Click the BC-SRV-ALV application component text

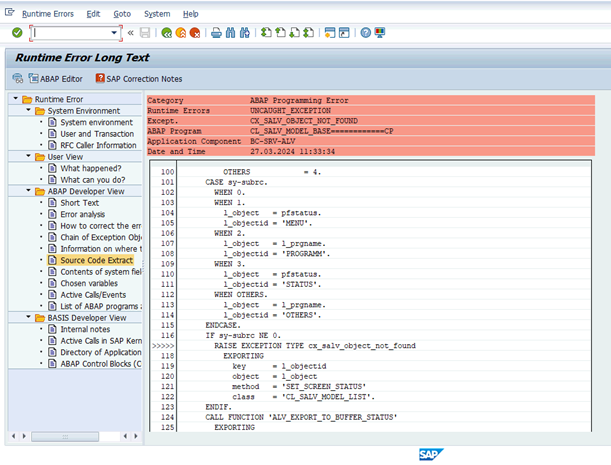pyautogui.click(x=272, y=141)
